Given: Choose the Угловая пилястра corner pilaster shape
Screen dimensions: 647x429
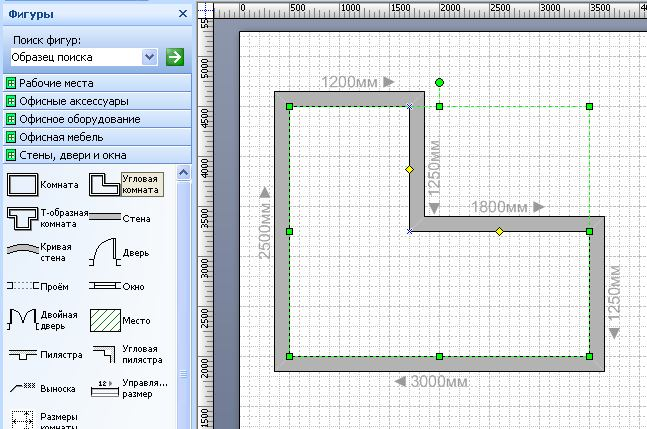Looking at the screenshot, I should pyautogui.click(x=128, y=354).
